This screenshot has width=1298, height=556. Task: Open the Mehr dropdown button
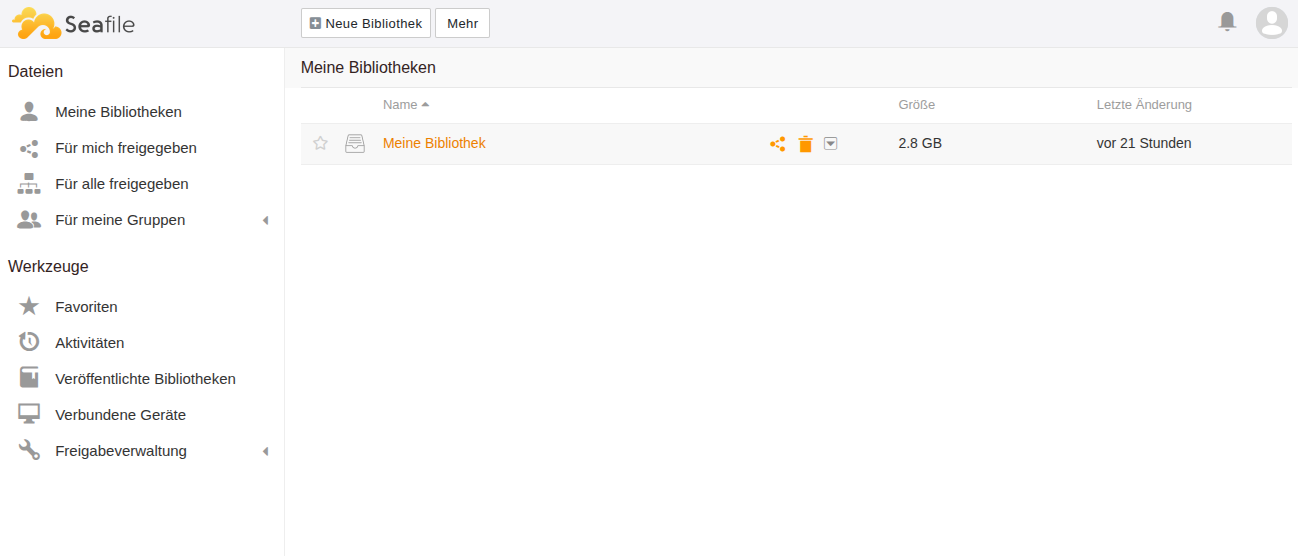462,23
